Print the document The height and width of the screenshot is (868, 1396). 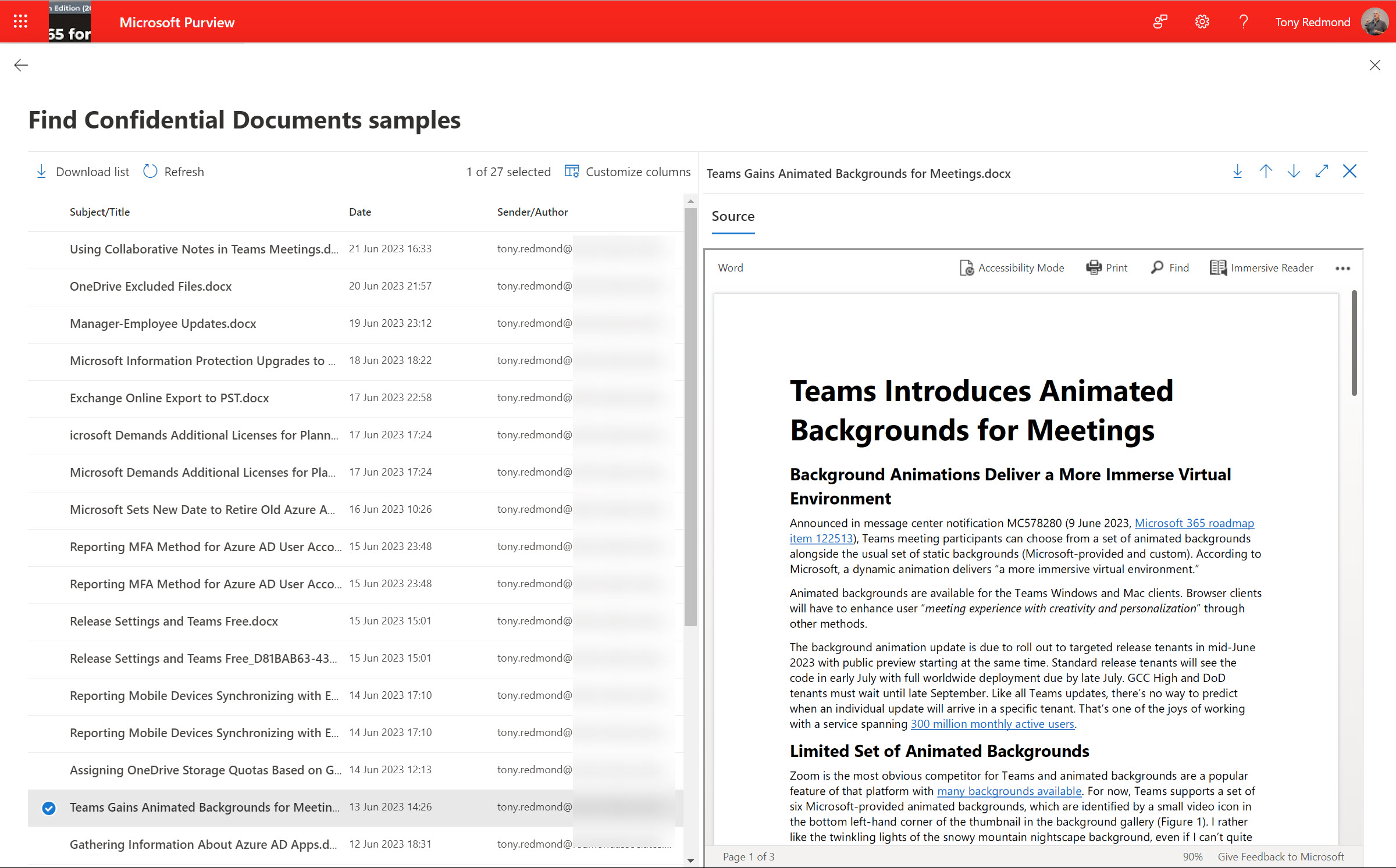(x=1106, y=267)
